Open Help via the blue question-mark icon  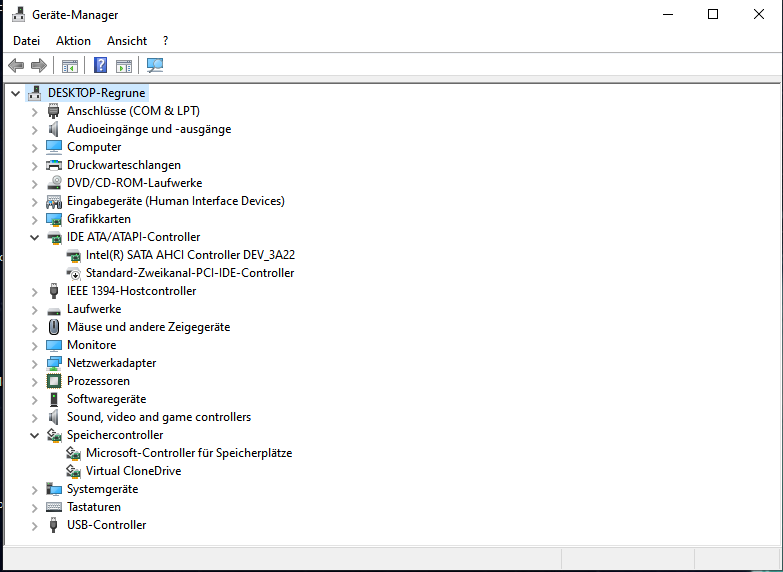pos(100,65)
